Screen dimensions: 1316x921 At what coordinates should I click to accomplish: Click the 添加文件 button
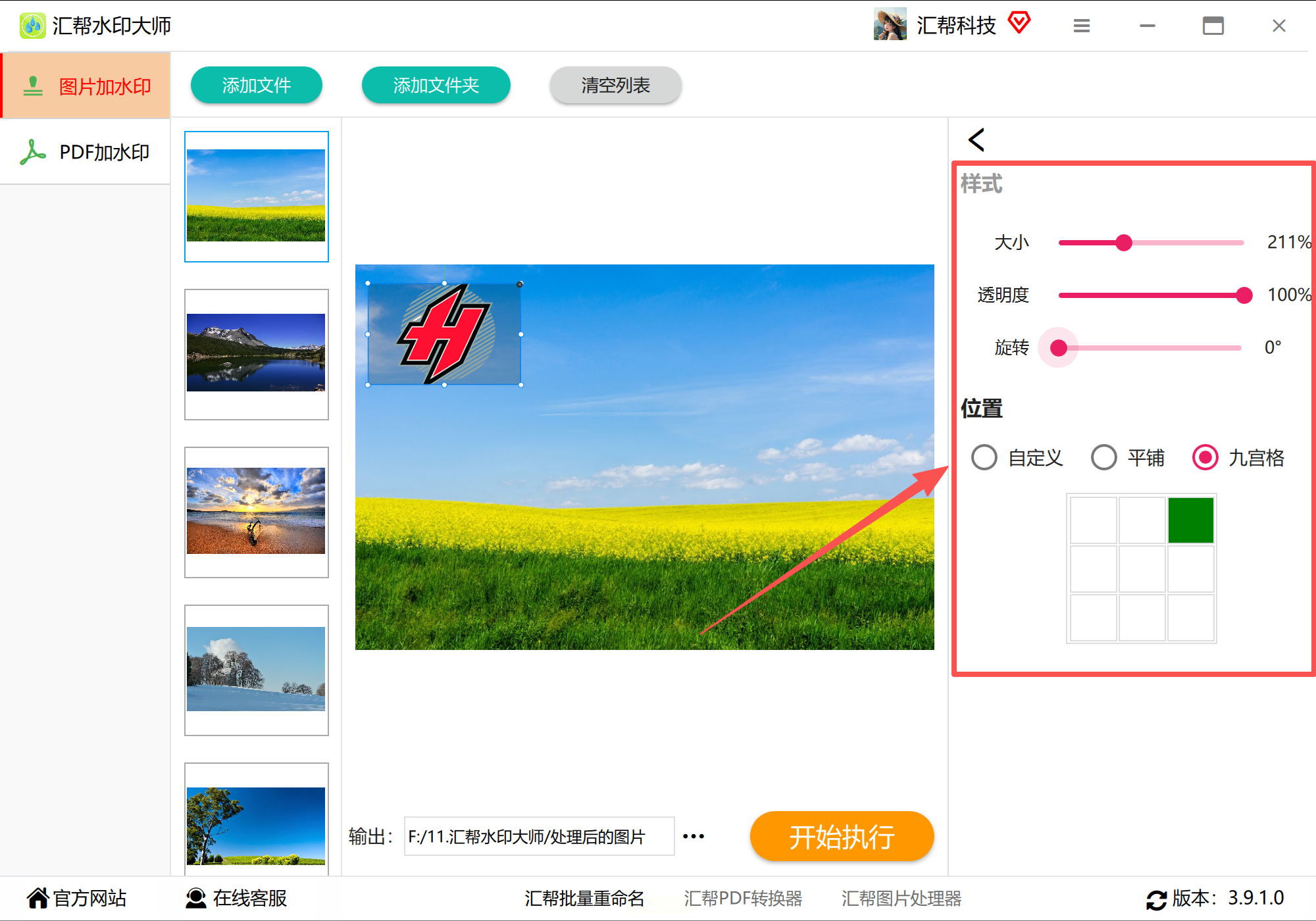[256, 85]
